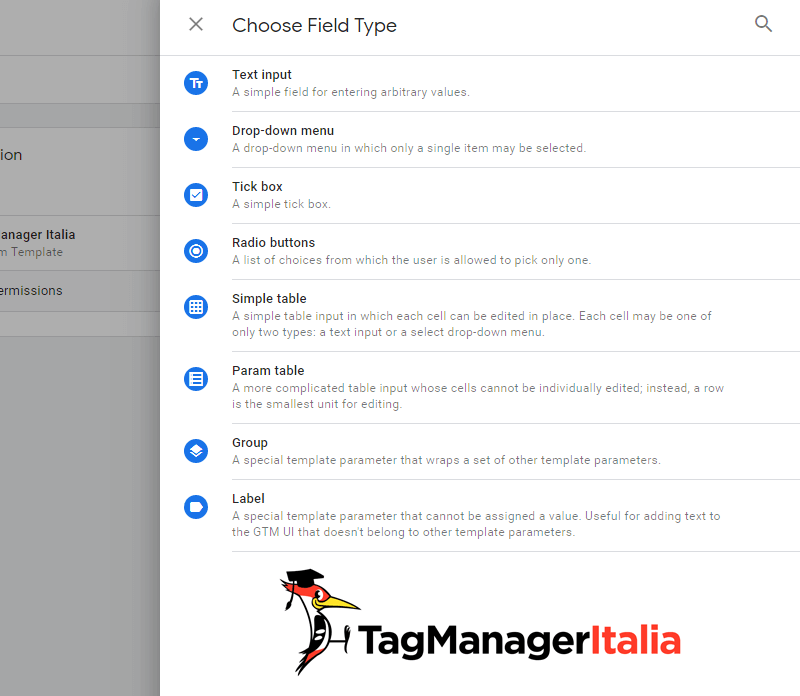The image size is (800, 696).
Task: Click description 'A more complicated table input'
Action: (x=478, y=396)
